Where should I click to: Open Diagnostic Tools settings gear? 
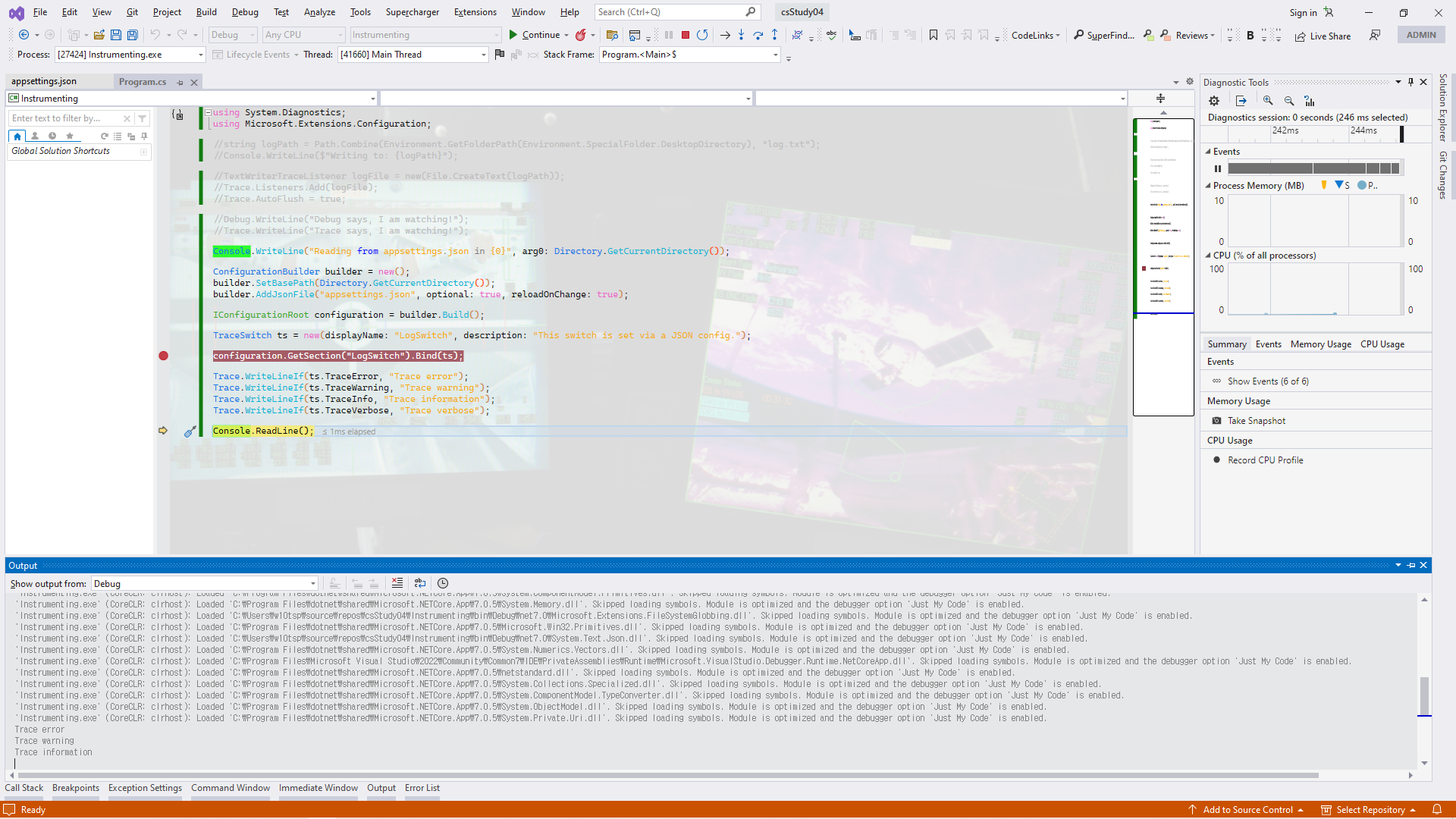(x=1214, y=101)
